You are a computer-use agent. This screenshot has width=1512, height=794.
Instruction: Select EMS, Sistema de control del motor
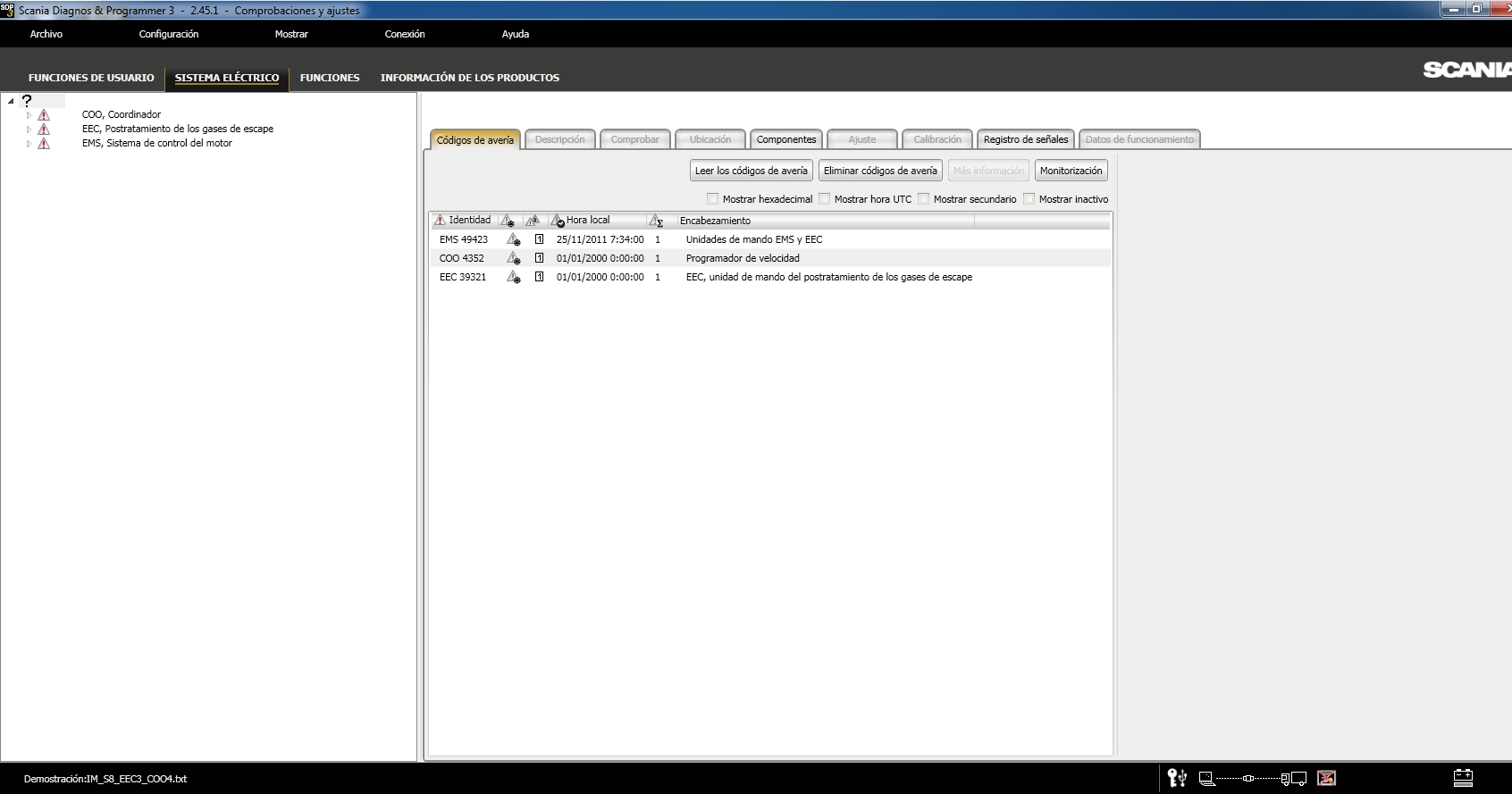[x=157, y=144]
